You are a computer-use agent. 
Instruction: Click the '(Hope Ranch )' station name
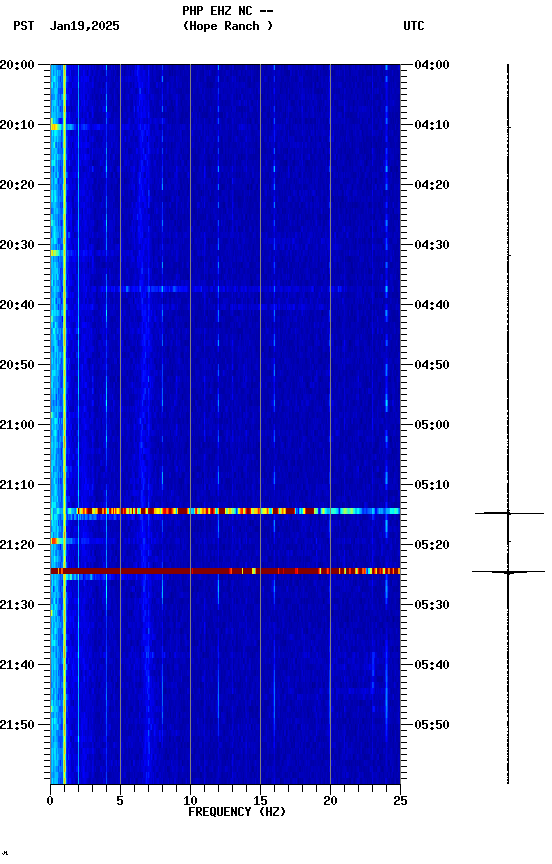228,25
